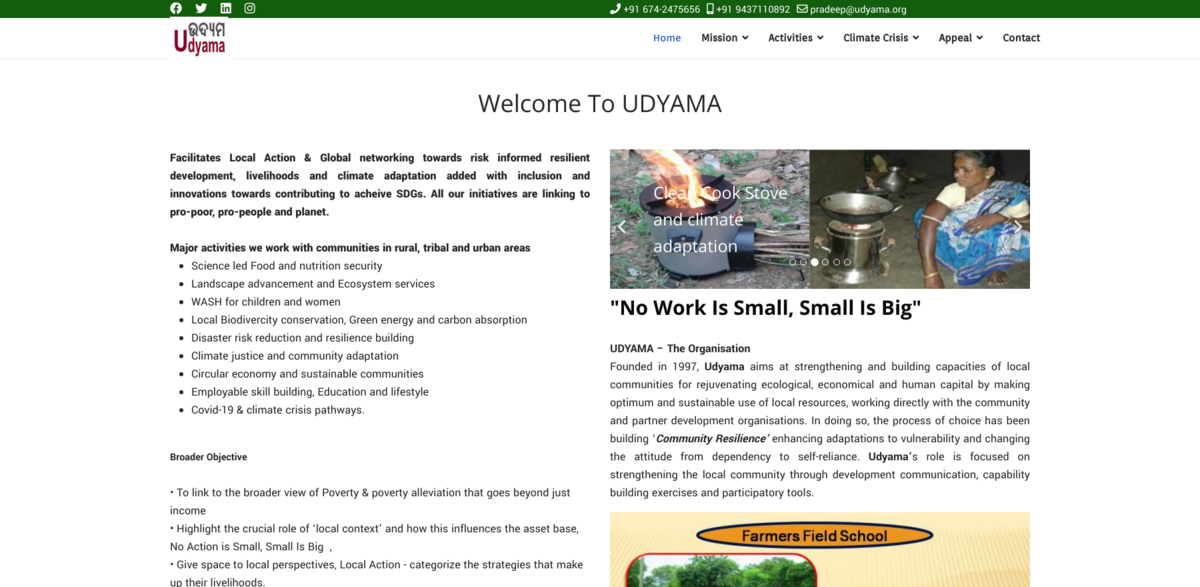The height and width of the screenshot is (587, 1200).
Task: Go to previous slide using left arrow
Action: pos(621,227)
